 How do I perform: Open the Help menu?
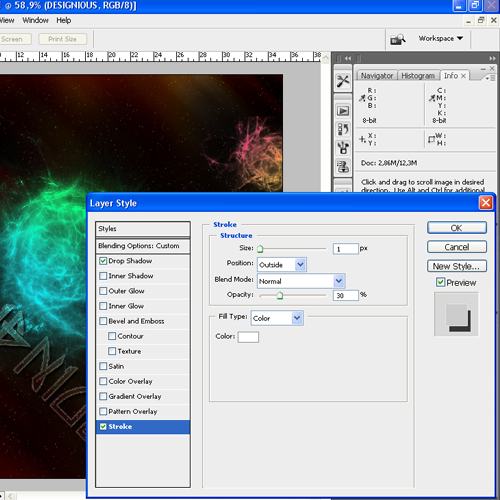tap(63, 20)
